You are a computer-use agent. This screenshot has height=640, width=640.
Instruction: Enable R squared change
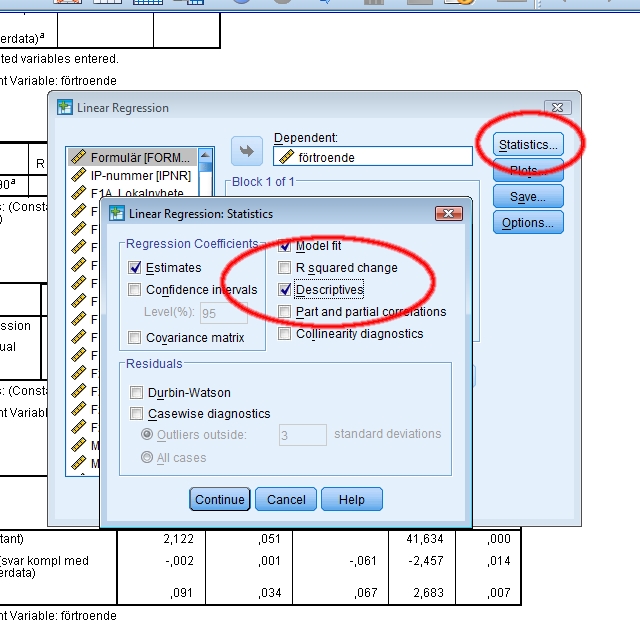pos(285,268)
